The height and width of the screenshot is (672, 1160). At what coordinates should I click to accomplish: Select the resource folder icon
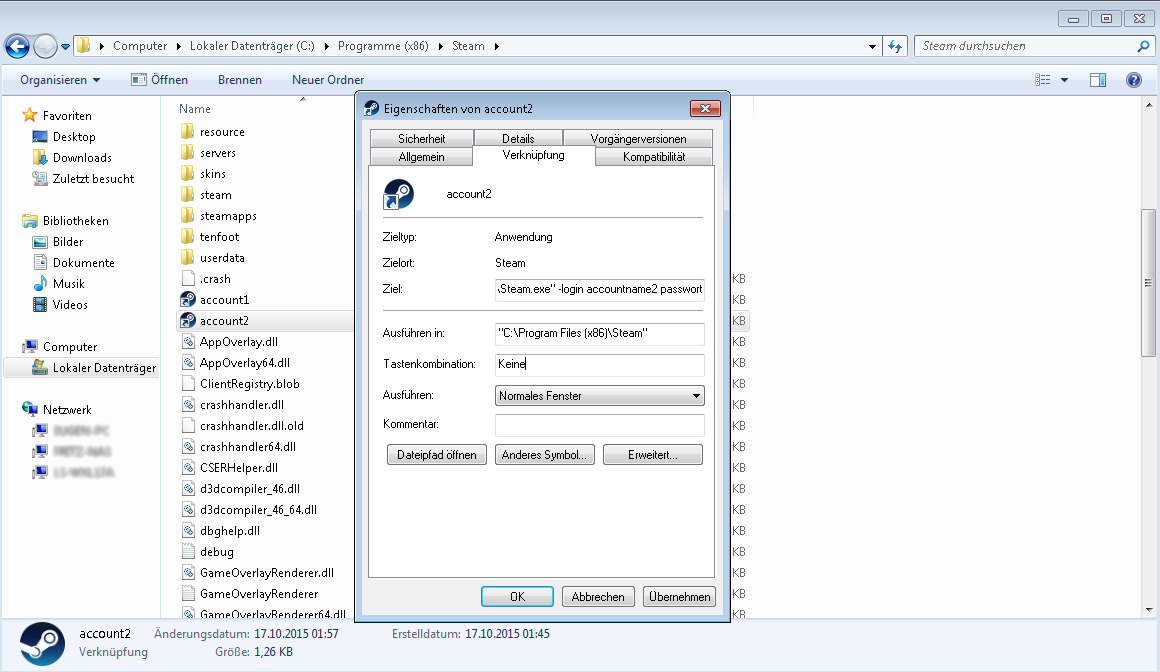(x=188, y=132)
